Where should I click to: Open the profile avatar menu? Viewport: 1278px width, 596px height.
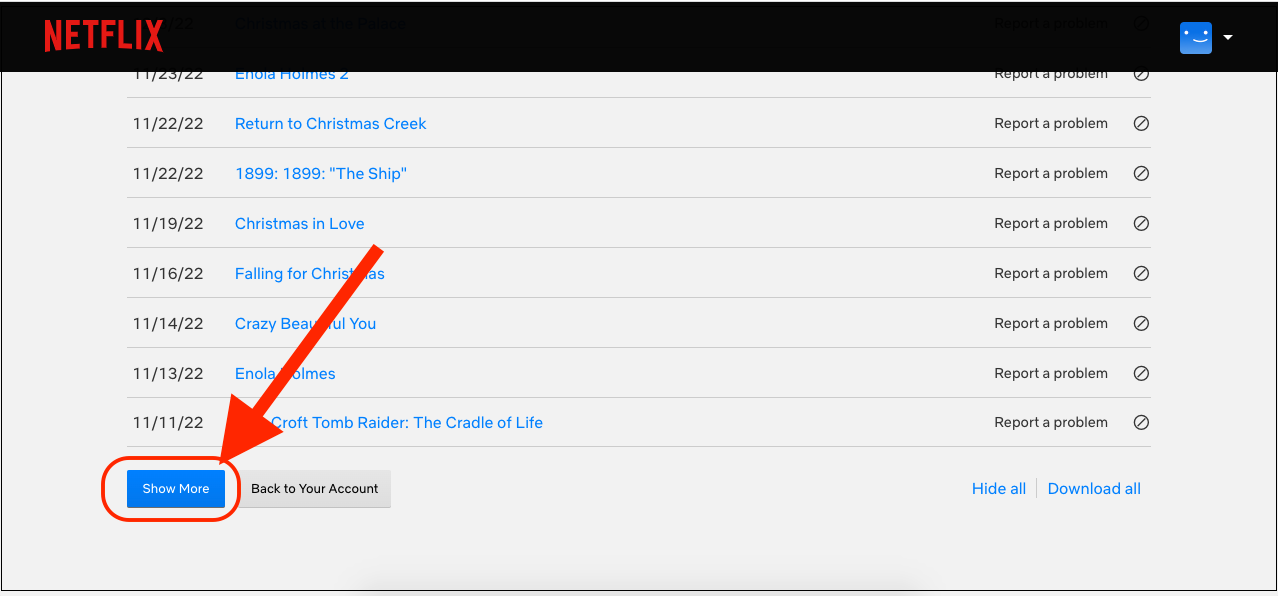(x=1196, y=37)
